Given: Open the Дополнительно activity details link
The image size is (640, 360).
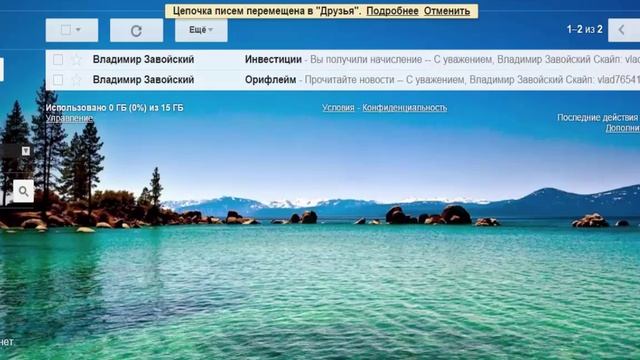Looking at the screenshot, I should pos(622,128).
